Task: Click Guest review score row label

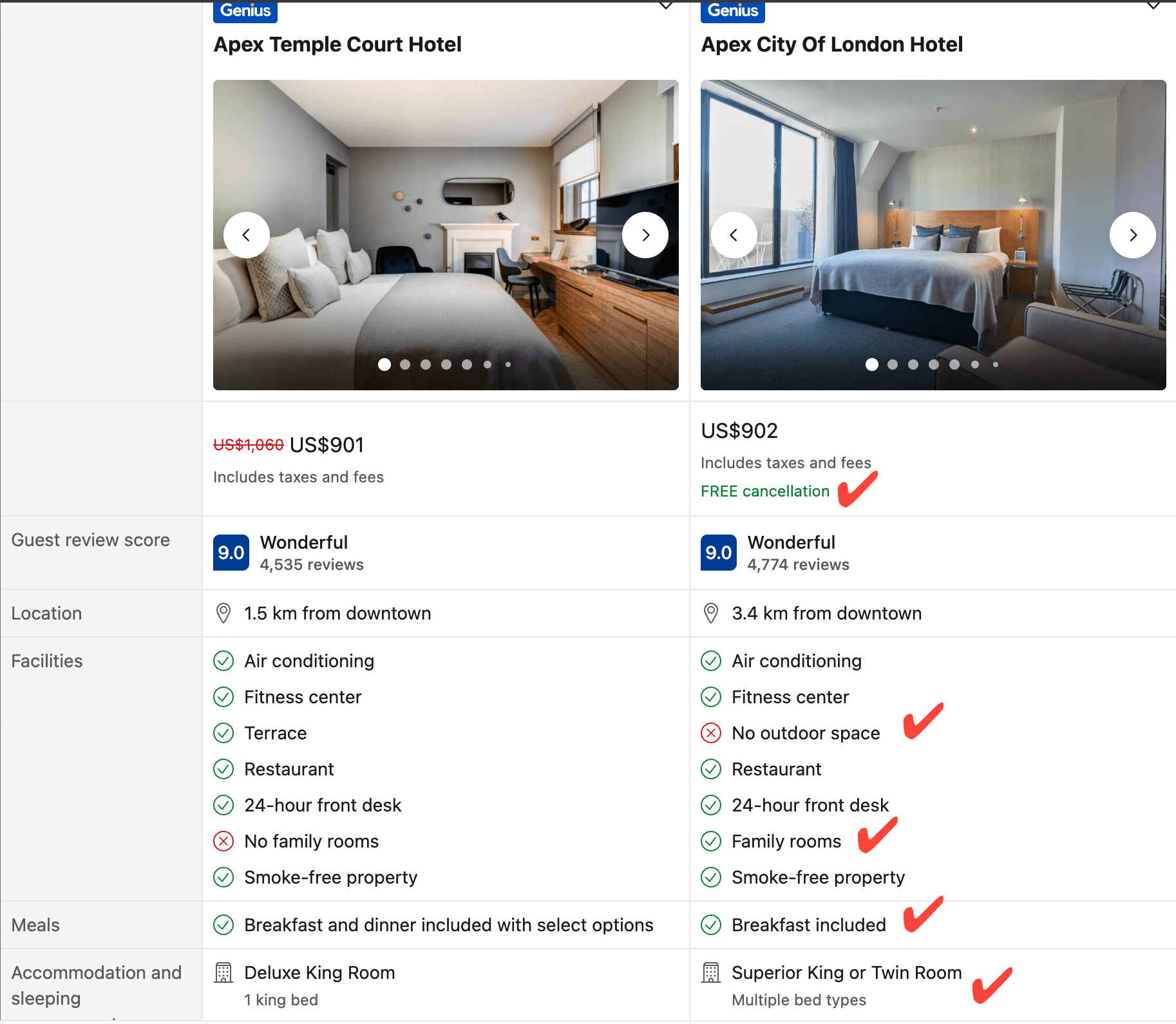Action: tap(91, 540)
